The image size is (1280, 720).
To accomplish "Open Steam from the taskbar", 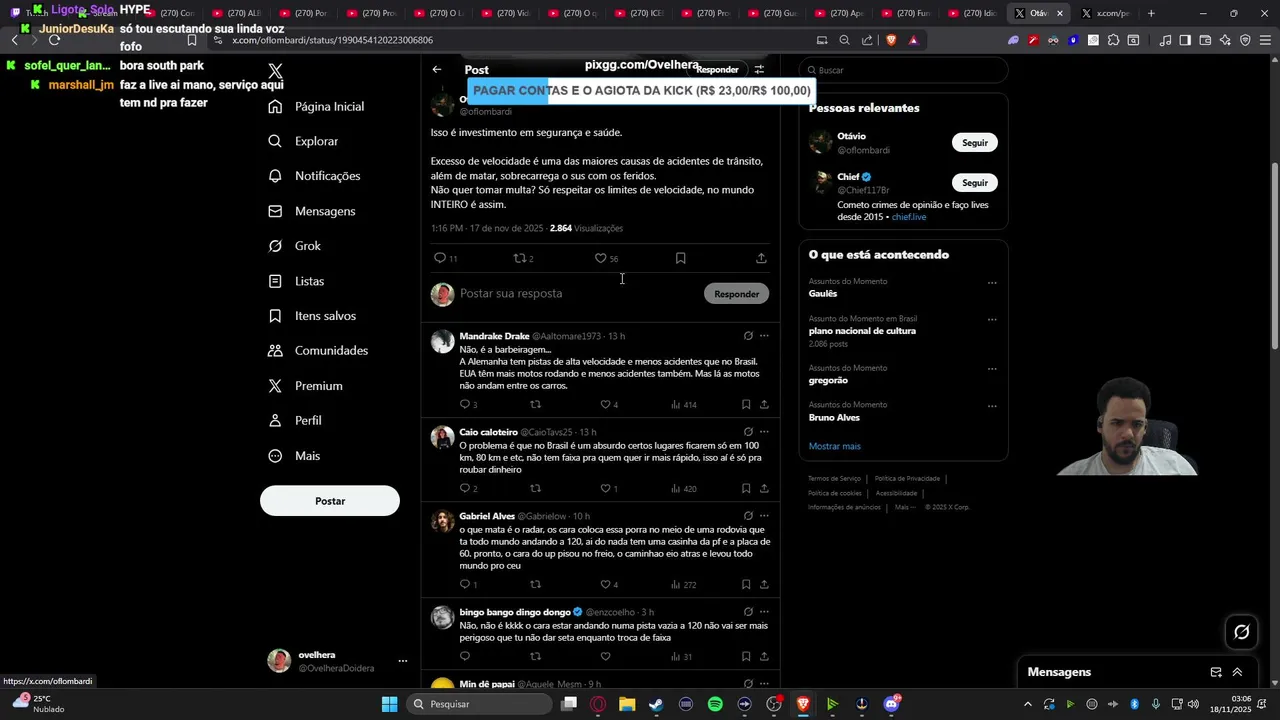I will (x=656, y=704).
